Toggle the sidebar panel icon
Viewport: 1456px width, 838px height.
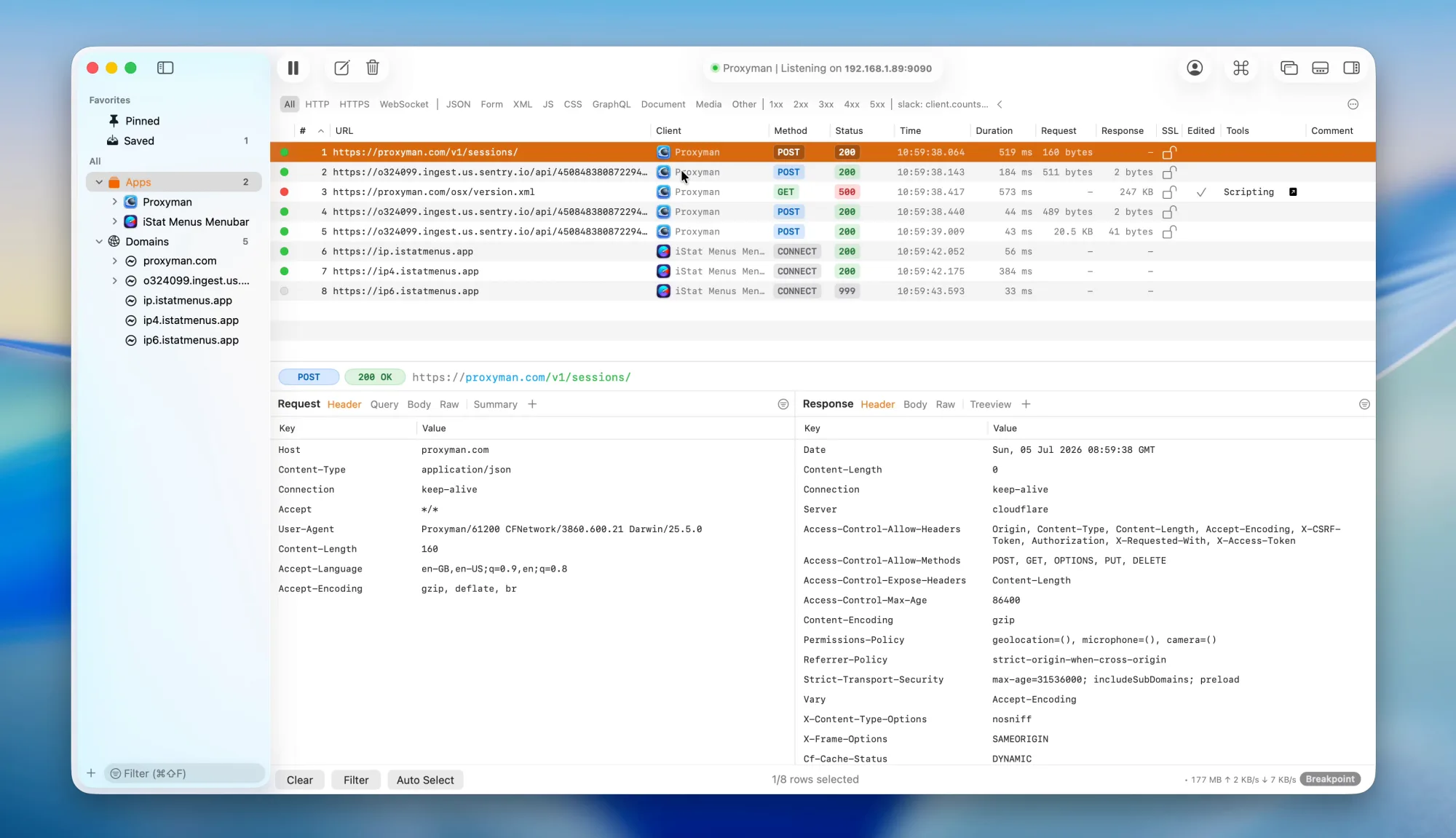(165, 68)
